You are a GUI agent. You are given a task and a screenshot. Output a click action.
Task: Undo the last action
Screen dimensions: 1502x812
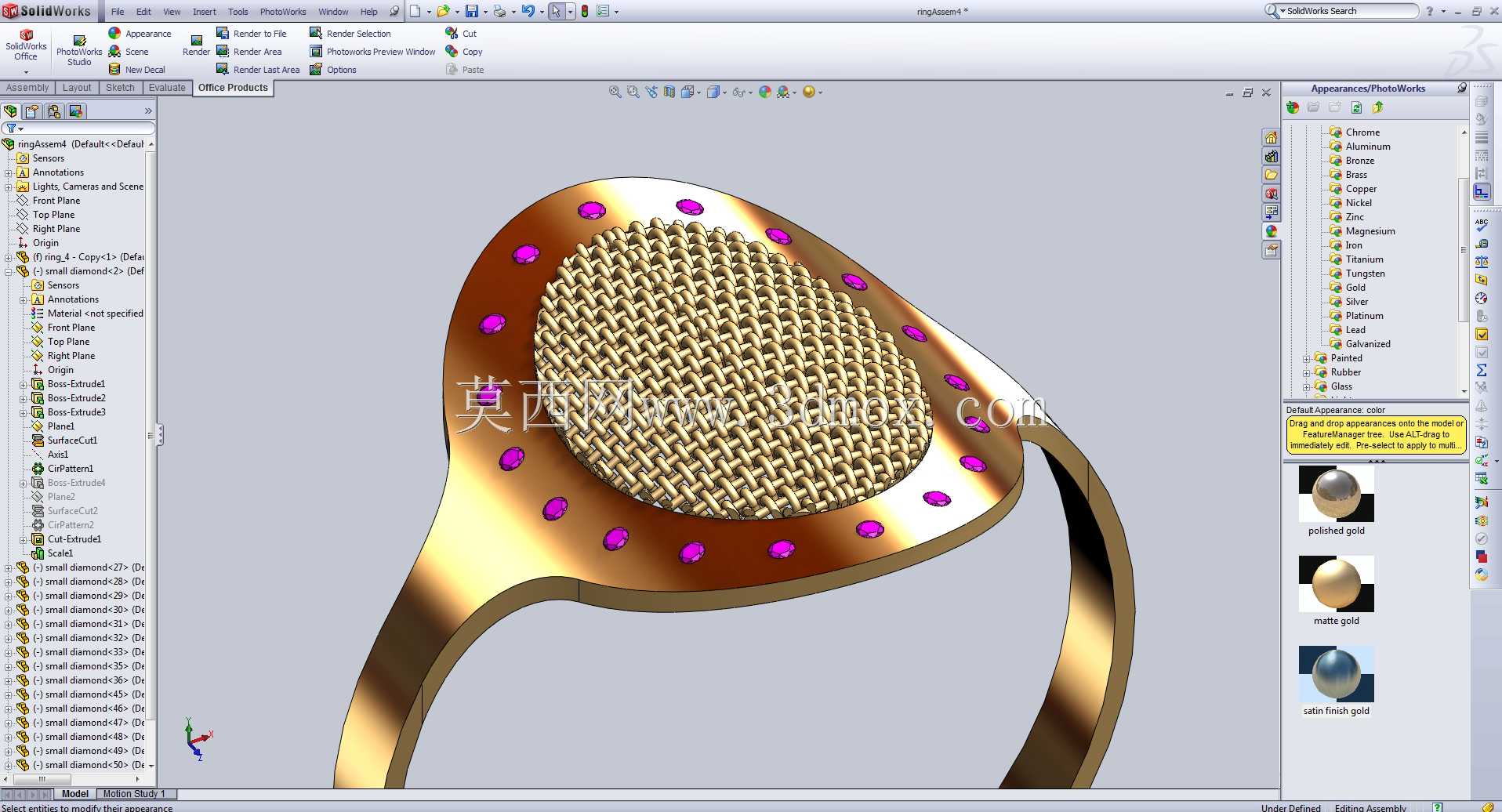[x=528, y=11]
